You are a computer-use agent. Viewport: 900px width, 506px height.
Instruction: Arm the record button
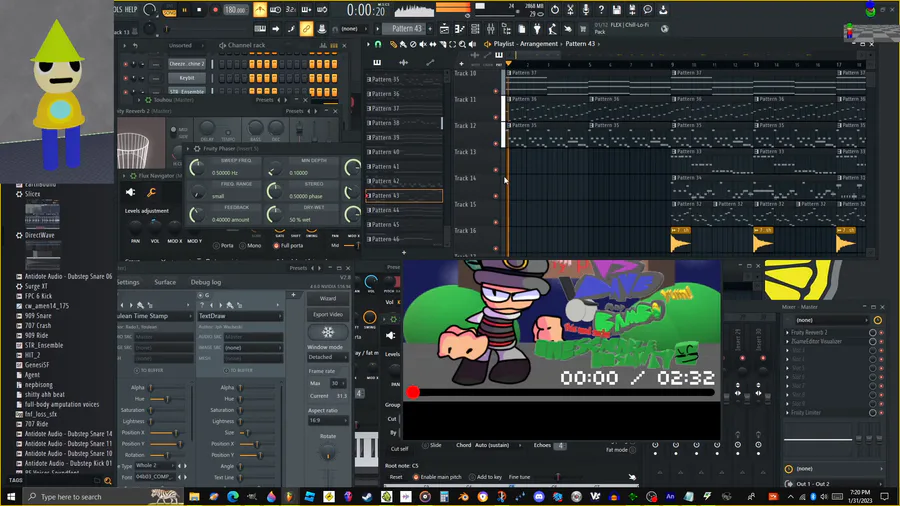pyautogui.click(x=215, y=10)
